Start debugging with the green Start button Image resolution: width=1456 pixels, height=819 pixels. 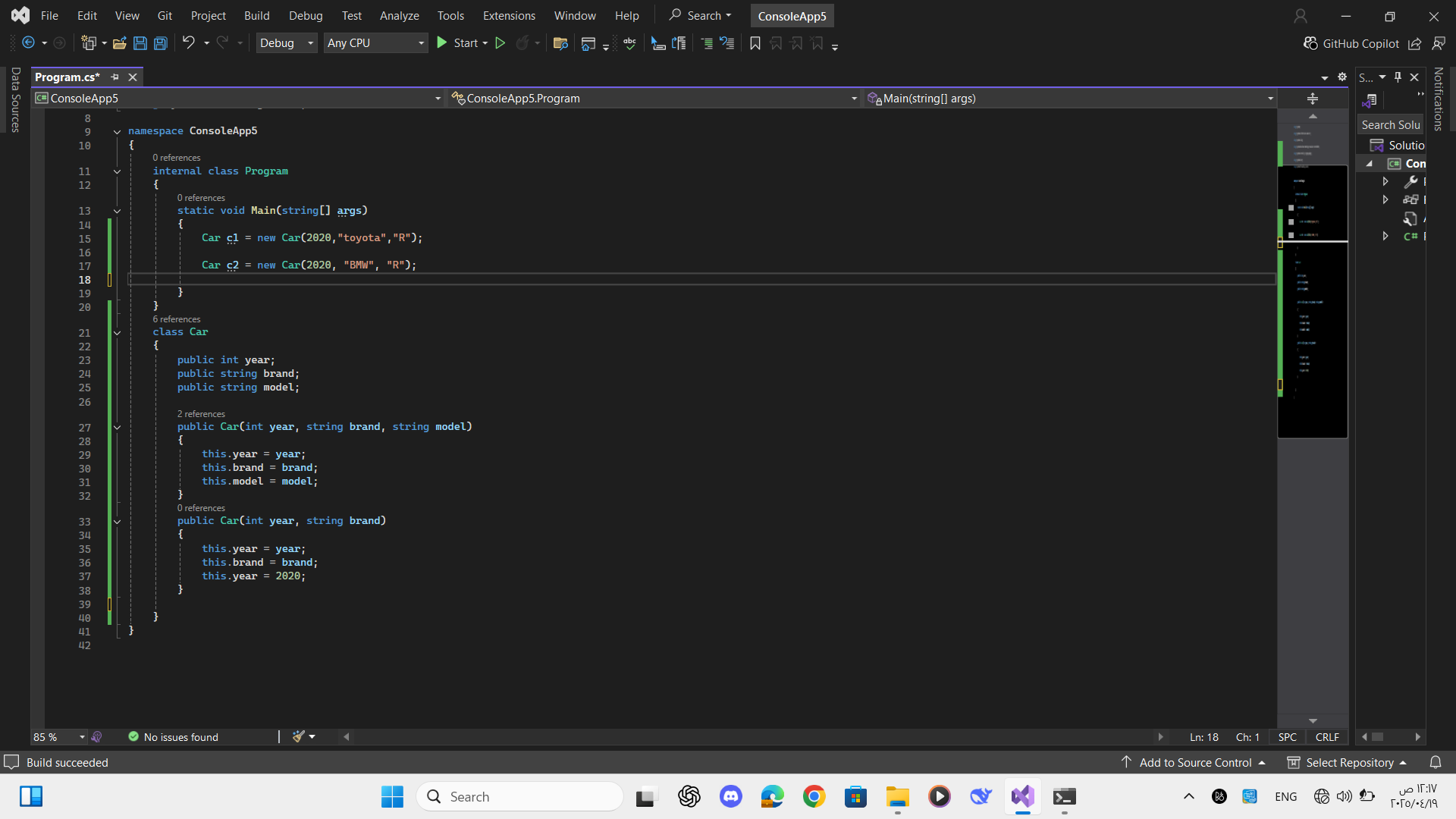click(457, 43)
